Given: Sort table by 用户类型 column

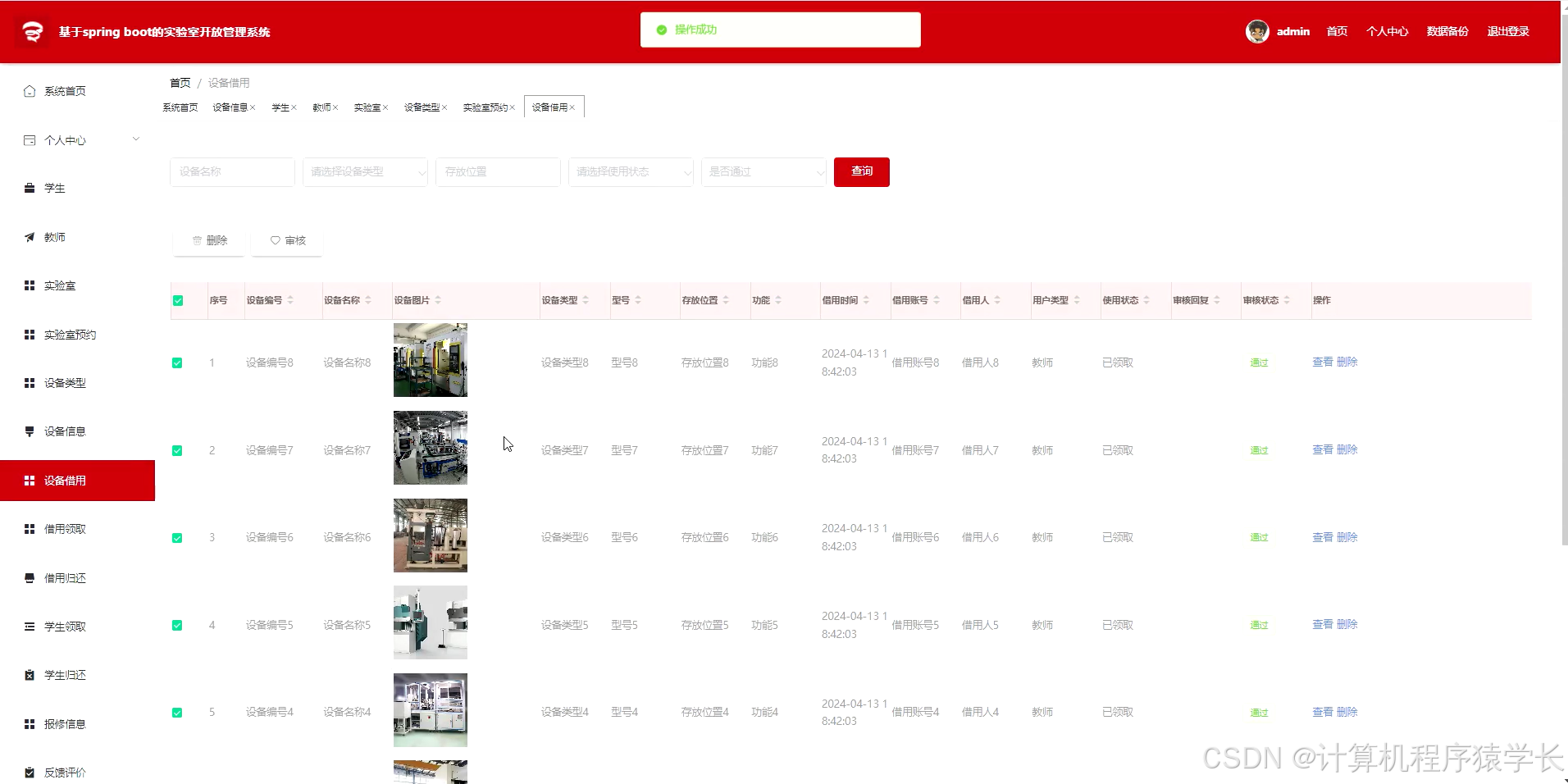Looking at the screenshot, I should pos(1077,300).
